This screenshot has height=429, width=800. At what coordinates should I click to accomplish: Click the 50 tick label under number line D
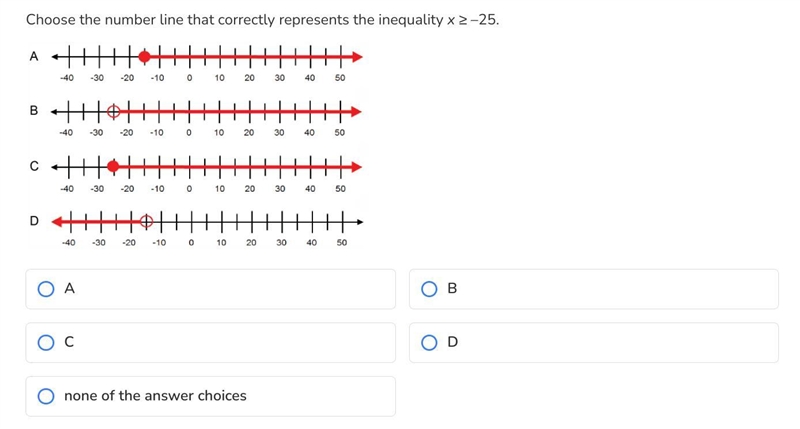[x=342, y=243]
